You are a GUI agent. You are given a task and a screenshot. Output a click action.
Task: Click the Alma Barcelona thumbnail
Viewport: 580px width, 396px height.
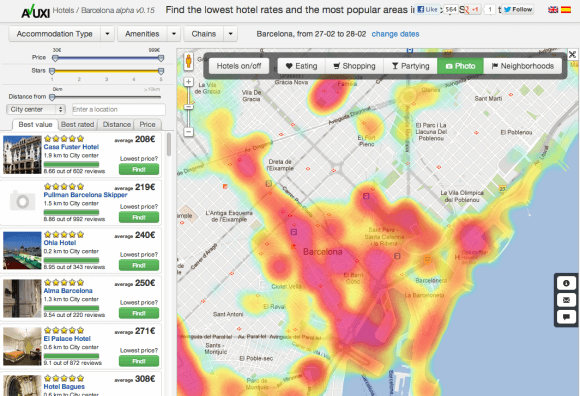click(x=22, y=298)
